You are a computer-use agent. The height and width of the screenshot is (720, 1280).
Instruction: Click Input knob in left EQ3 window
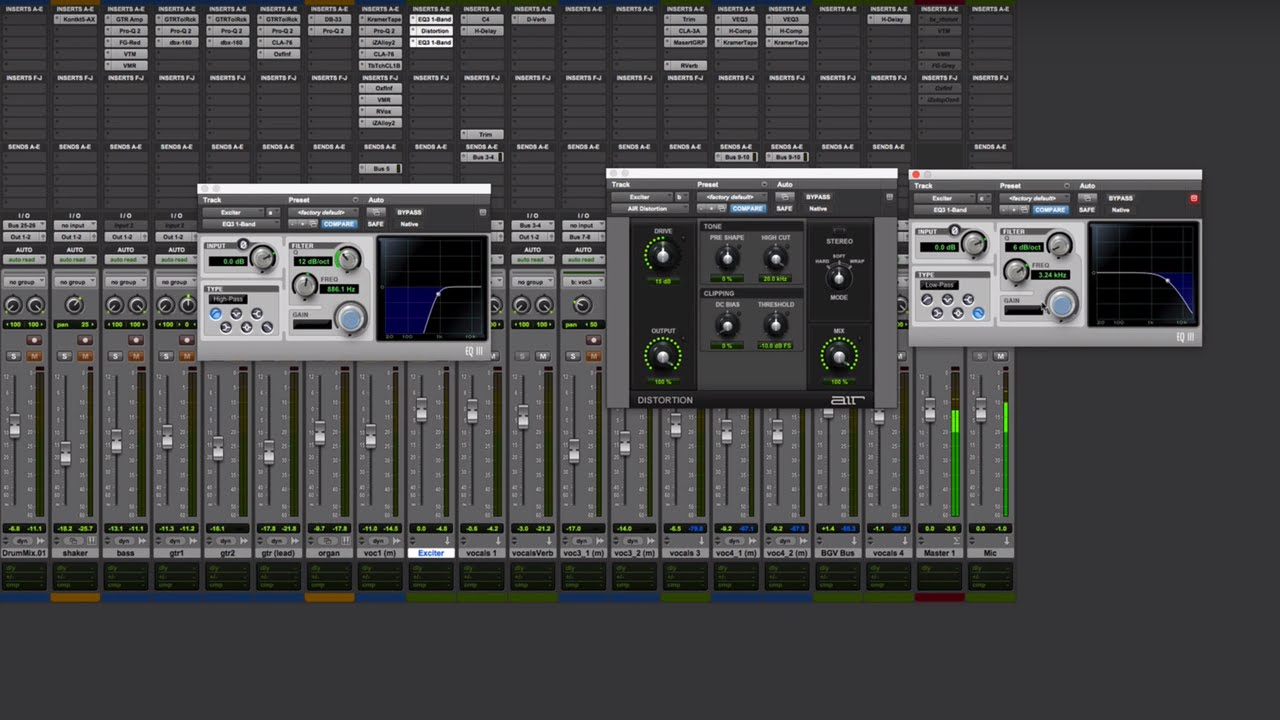[x=263, y=258]
